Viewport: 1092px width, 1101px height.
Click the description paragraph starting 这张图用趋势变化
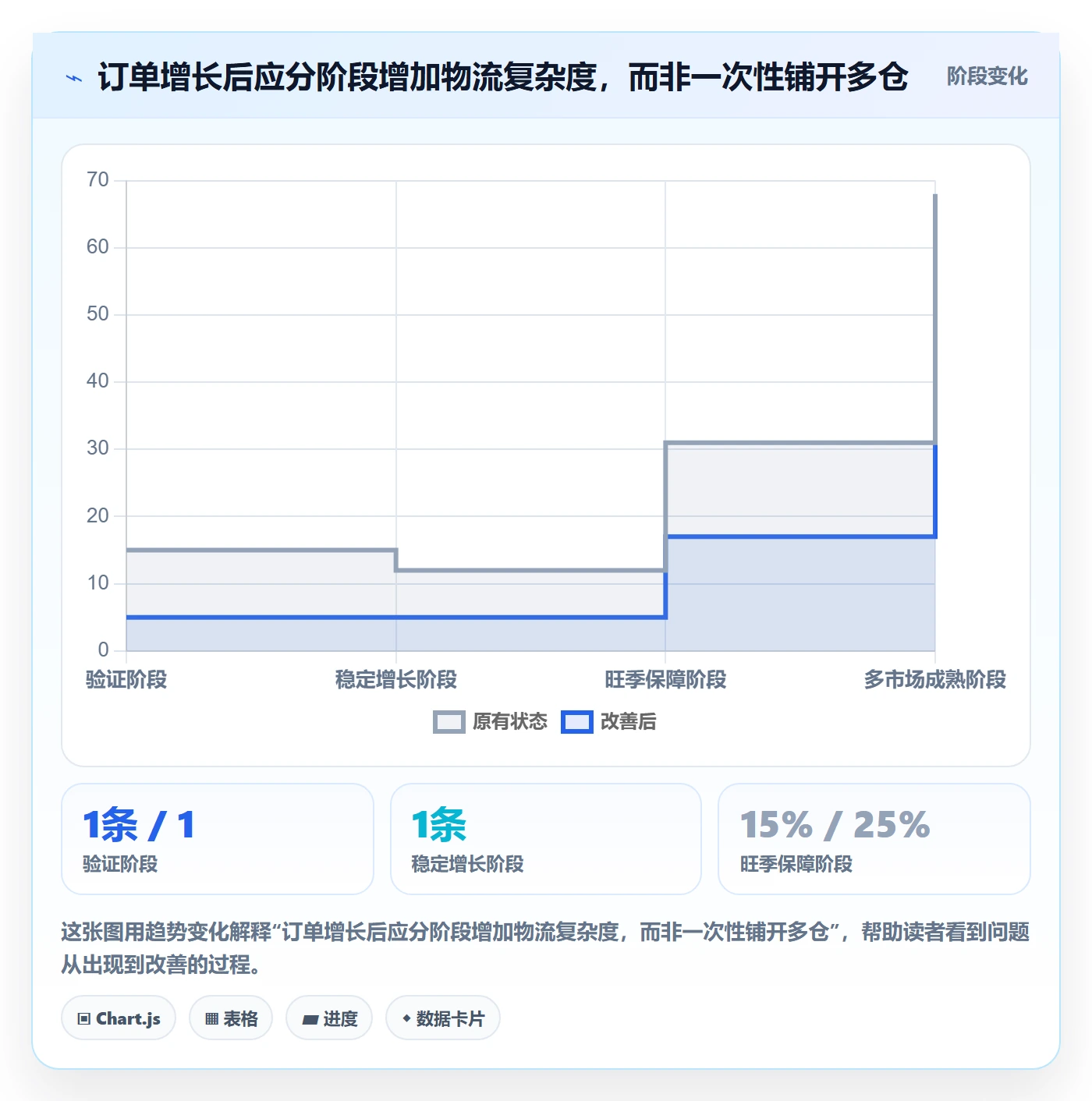point(546,948)
